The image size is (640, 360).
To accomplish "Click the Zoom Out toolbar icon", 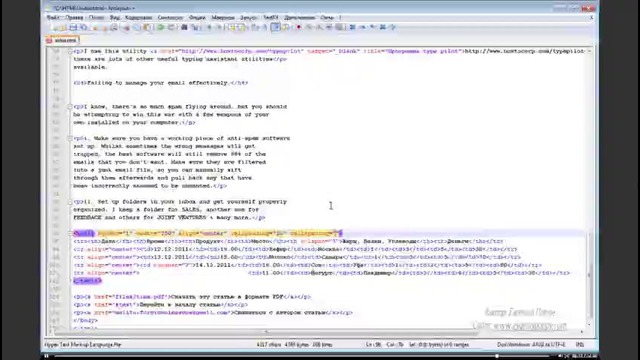I will 219,27.
